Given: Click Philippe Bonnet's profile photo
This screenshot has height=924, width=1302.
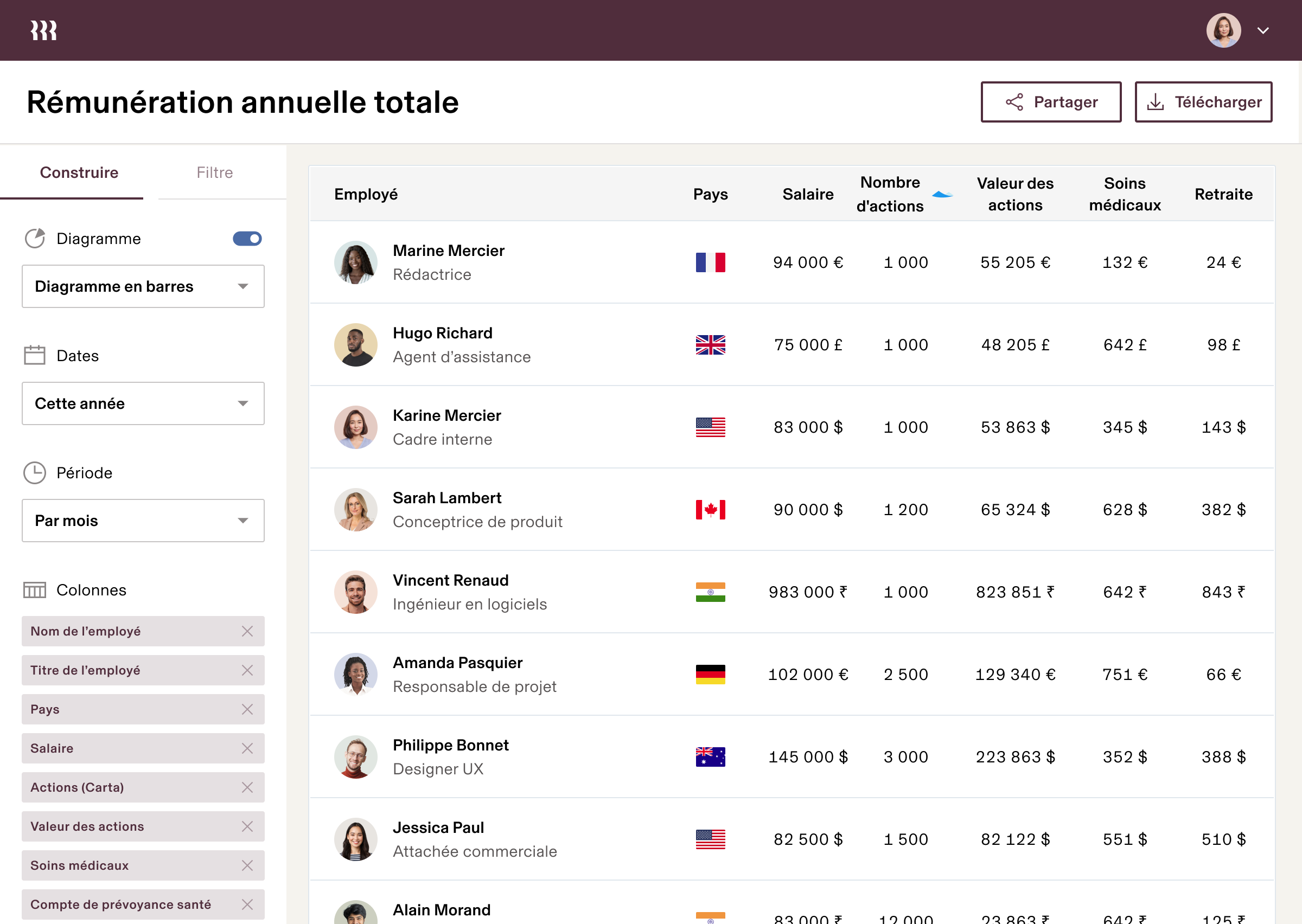Looking at the screenshot, I should coord(356,757).
